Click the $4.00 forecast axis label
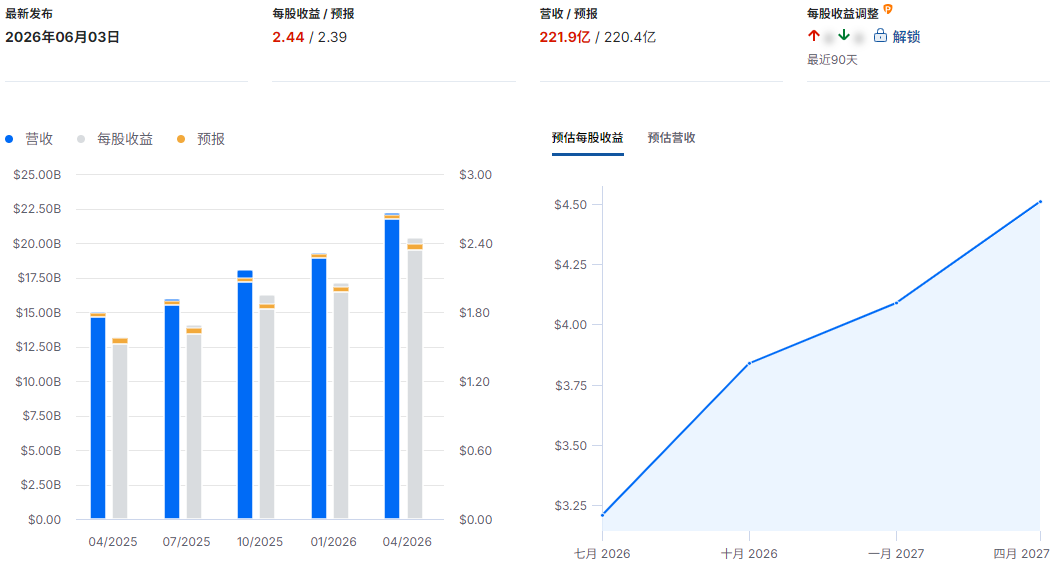 tap(571, 325)
